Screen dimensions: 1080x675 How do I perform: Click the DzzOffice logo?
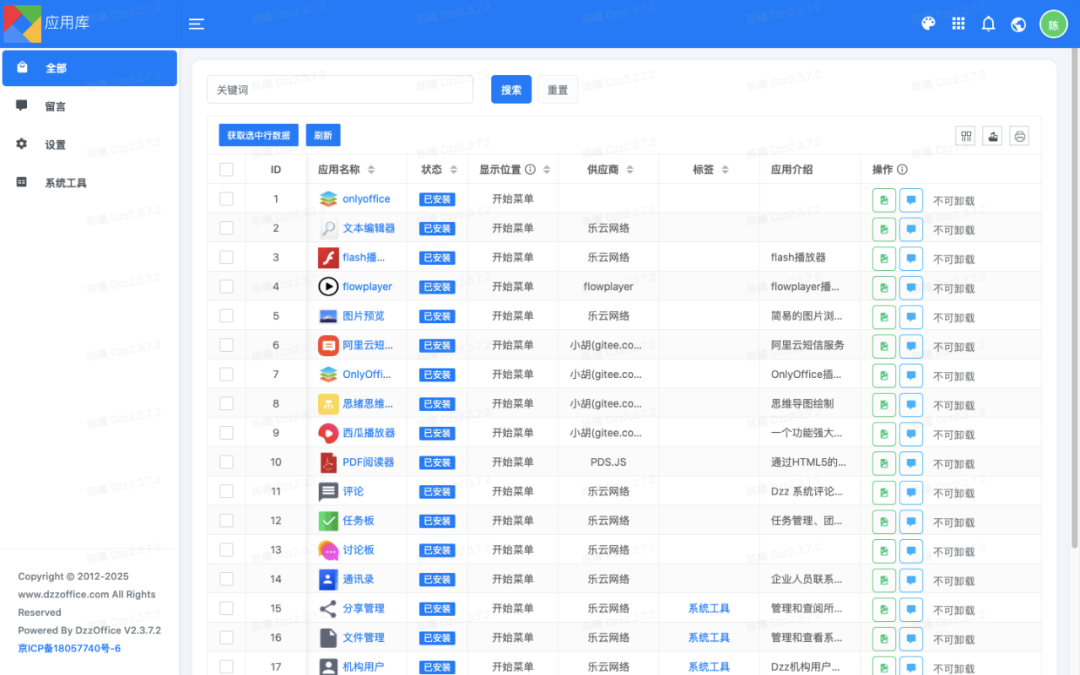point(22,23)
